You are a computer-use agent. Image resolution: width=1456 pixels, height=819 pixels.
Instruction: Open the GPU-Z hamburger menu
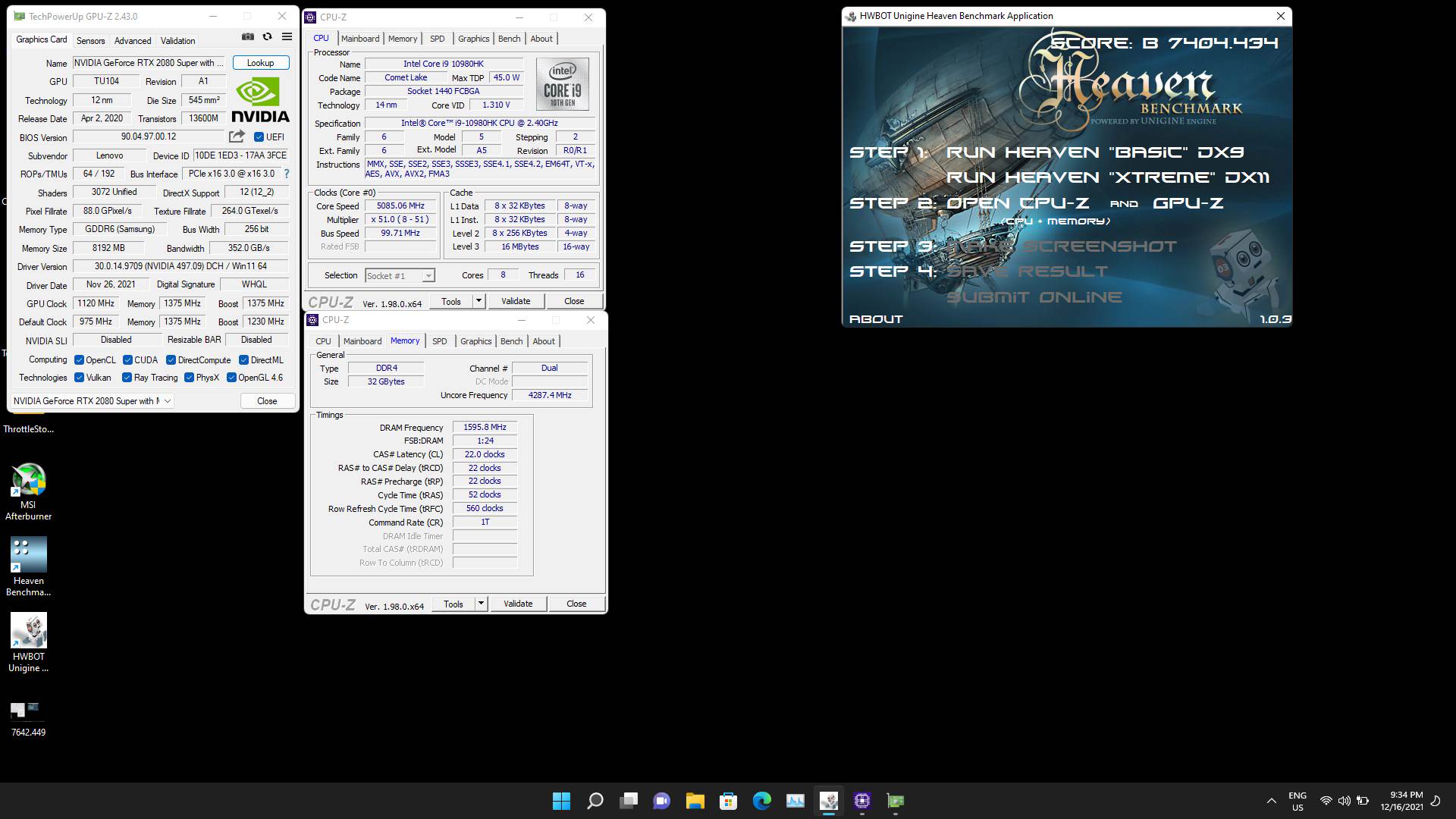tap(287, 37)
